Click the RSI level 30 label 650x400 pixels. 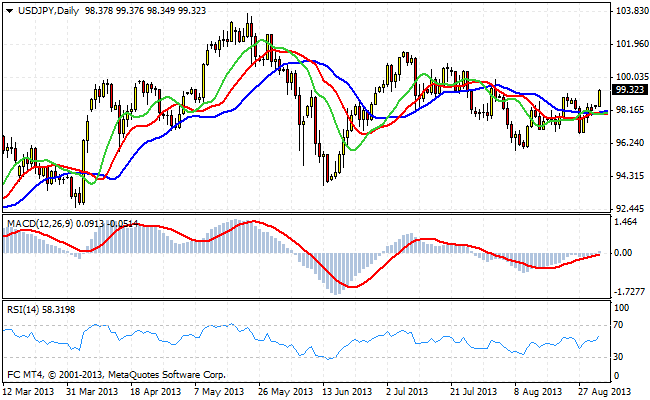click(x=618, y=356)
